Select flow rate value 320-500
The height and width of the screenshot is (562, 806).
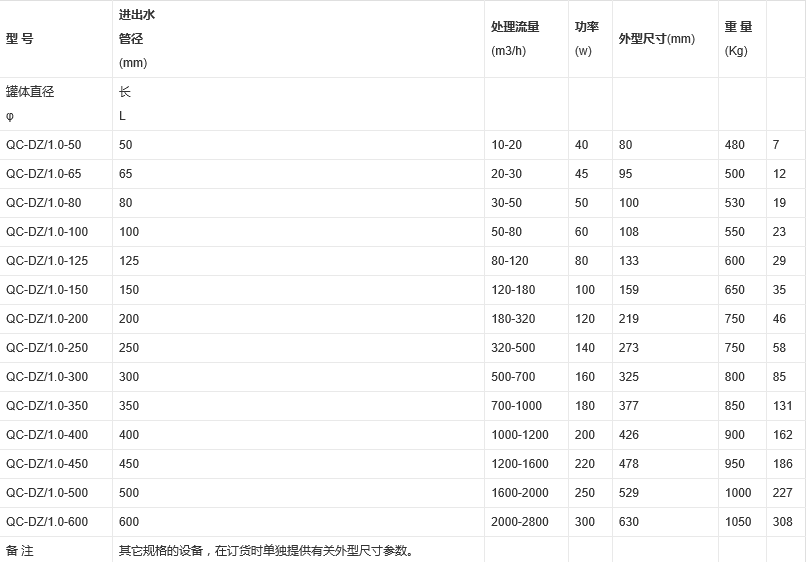(x=513, y=348)
